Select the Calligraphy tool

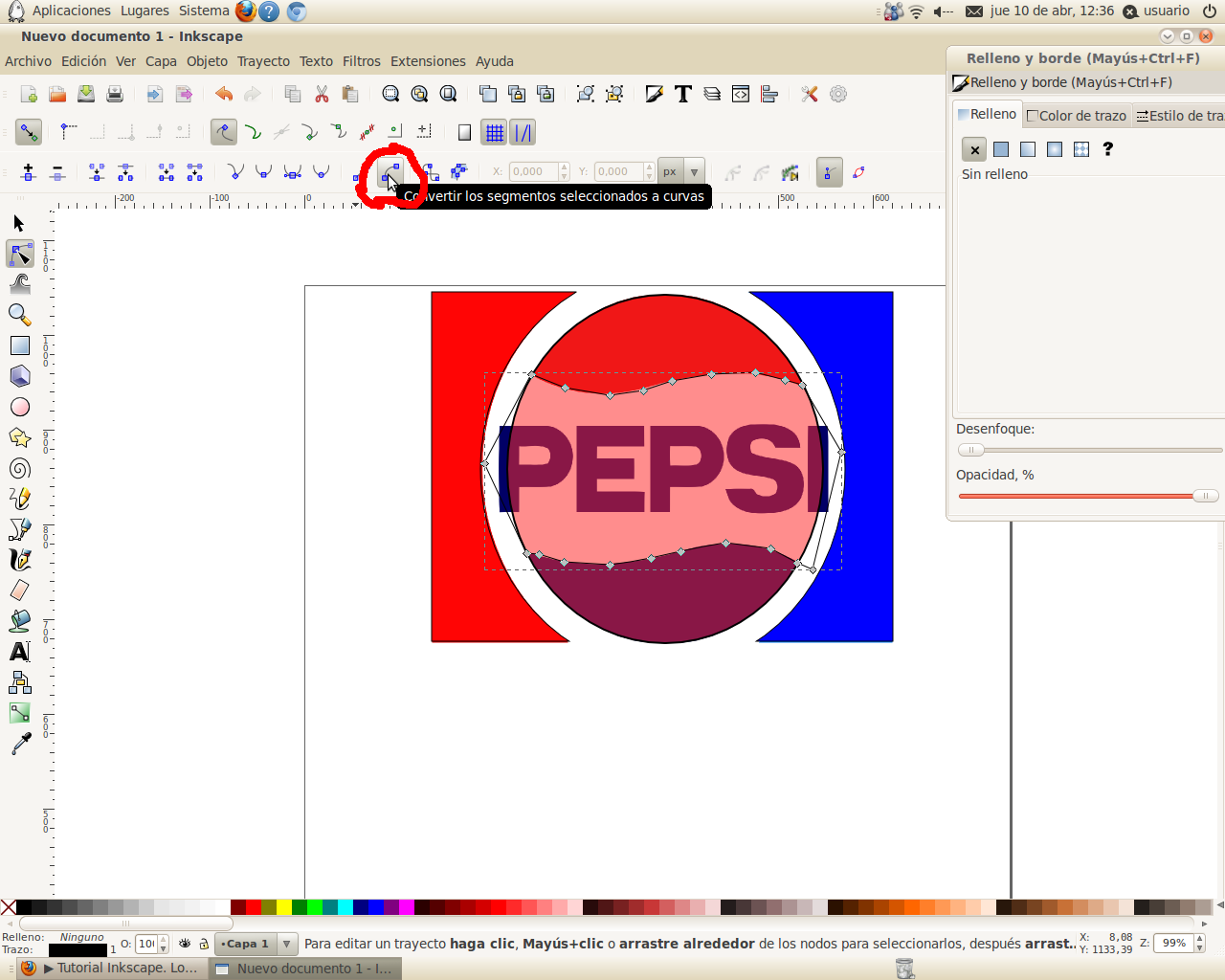click(19, 560)
